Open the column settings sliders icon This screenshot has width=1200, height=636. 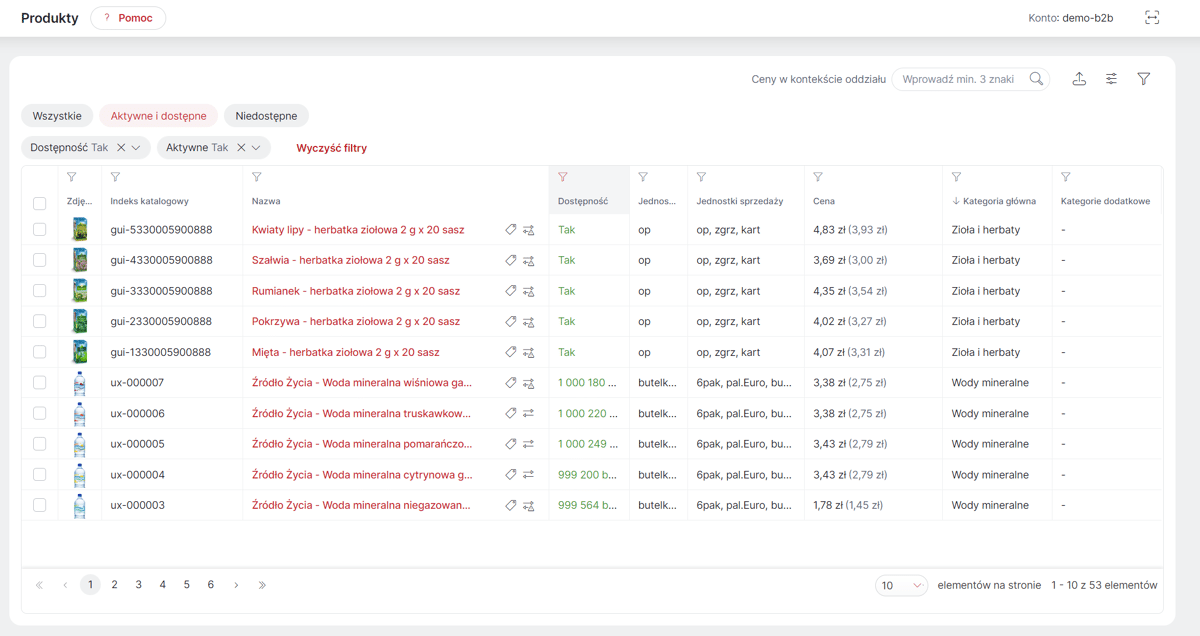pyautogui.click(x=1111, y=79)
